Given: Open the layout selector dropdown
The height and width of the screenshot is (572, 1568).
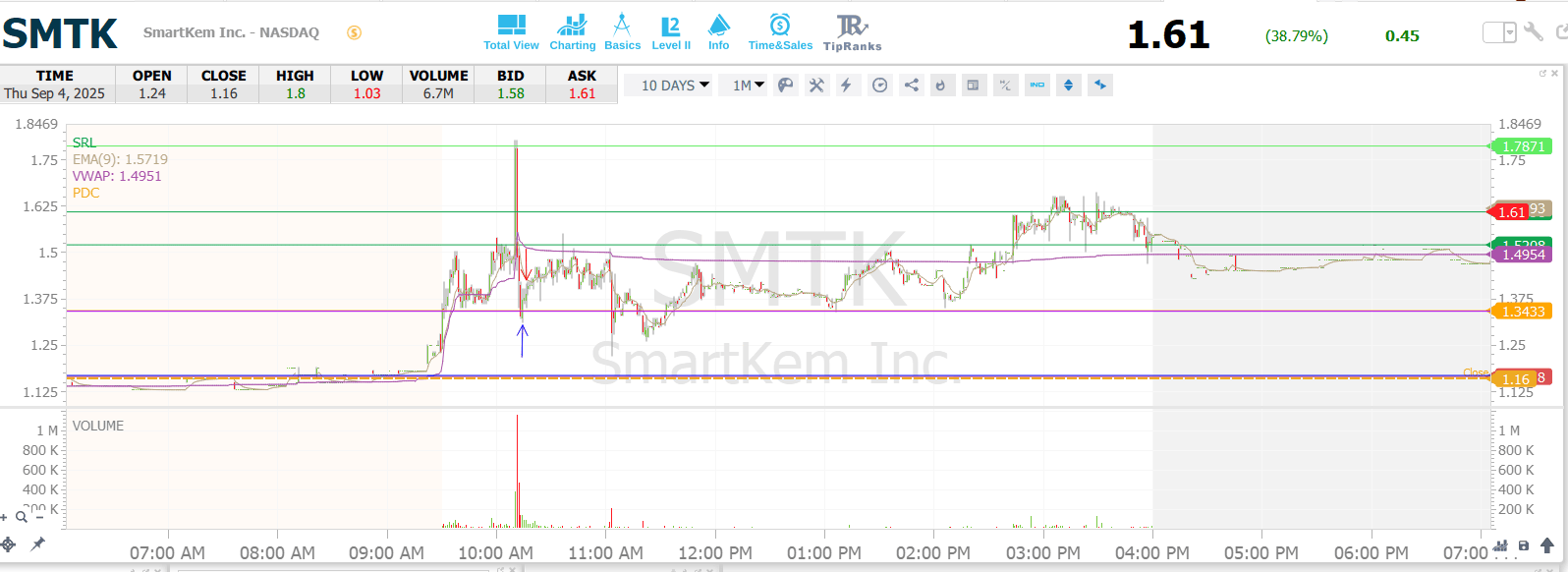Looking at the screenshot, I should pyautogui.click(x=1499, y=33).
